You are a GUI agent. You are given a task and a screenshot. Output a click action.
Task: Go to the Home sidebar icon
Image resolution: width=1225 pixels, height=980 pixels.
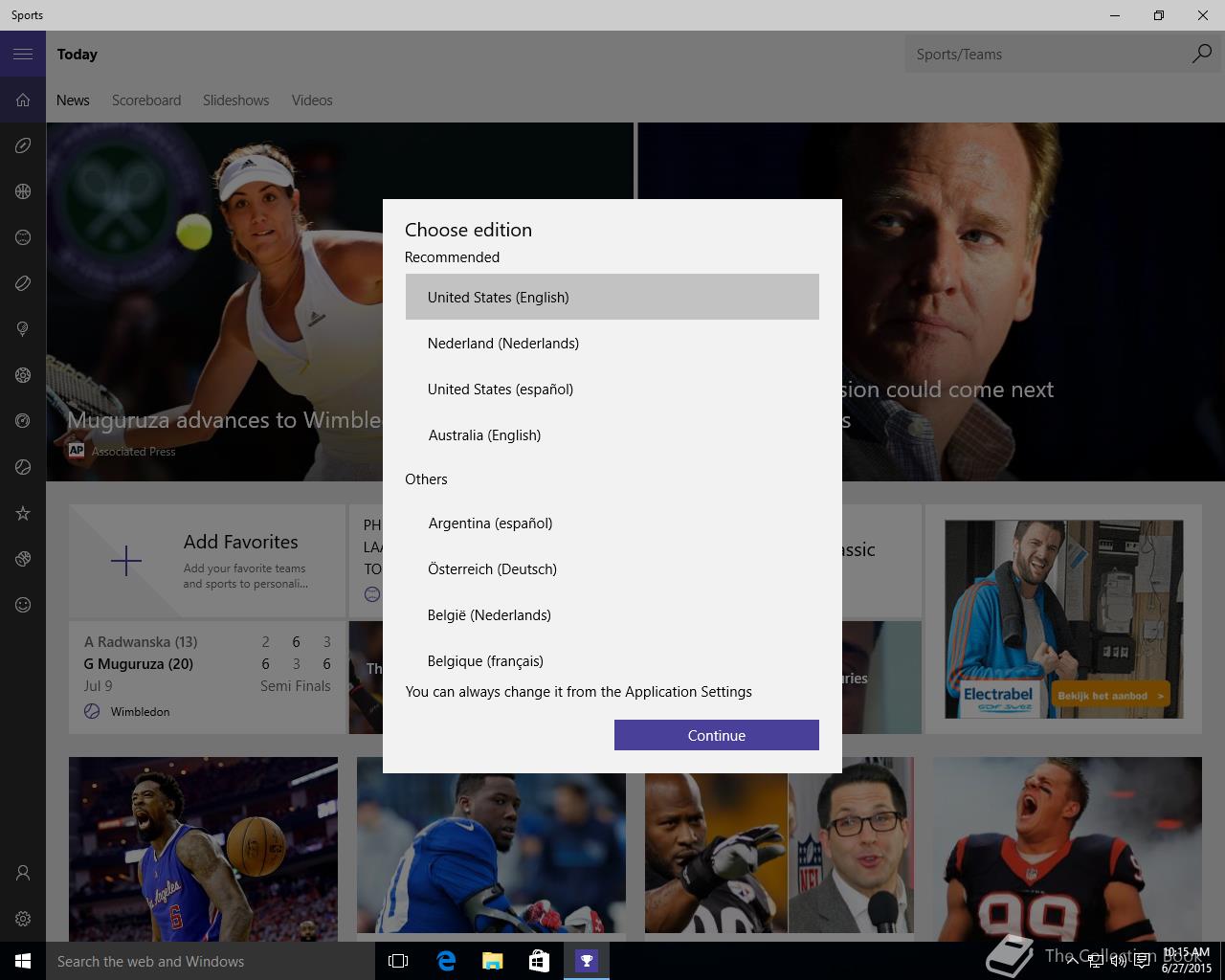click(x=23, y=100)
